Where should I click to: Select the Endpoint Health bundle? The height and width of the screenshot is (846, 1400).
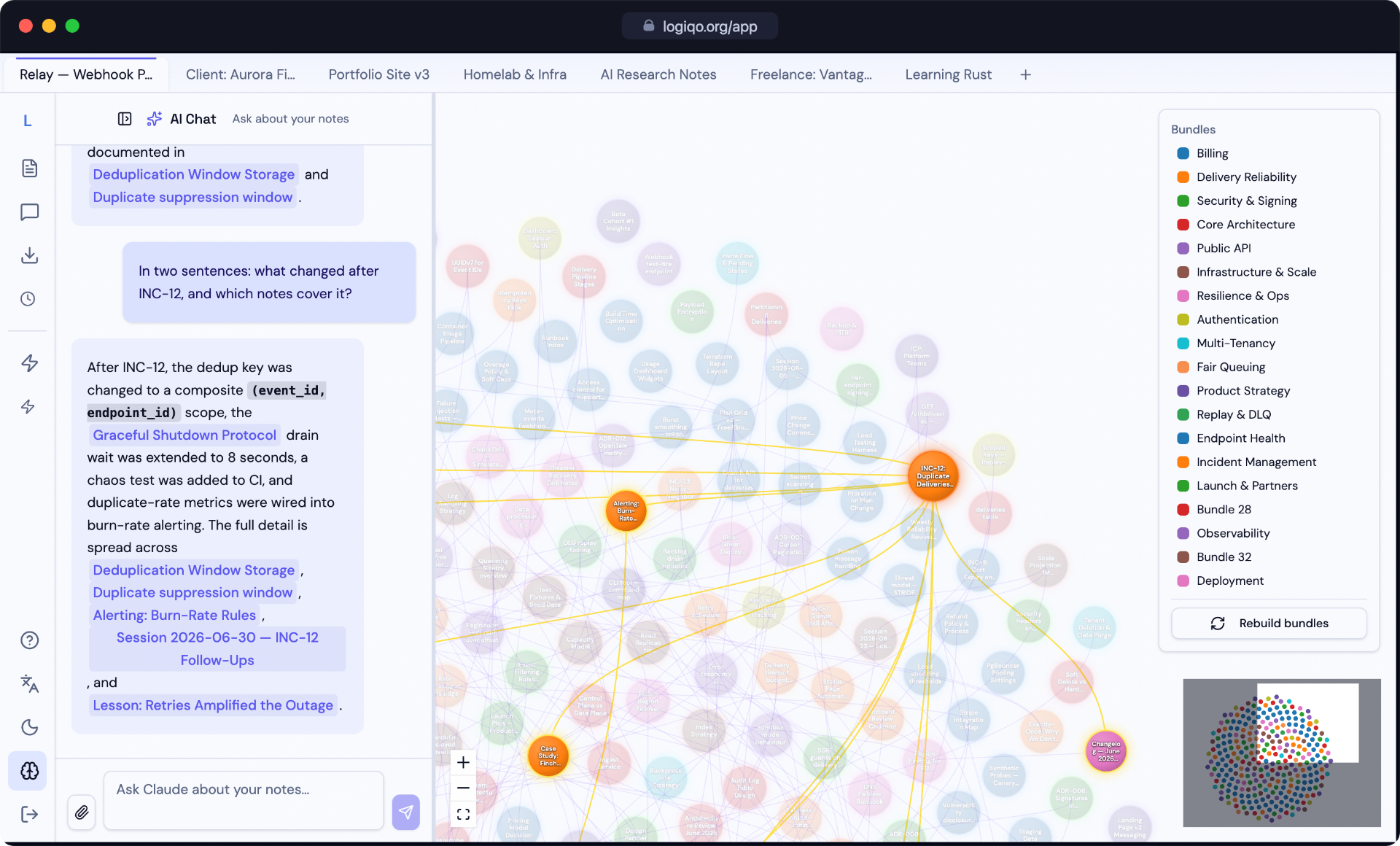click(1240, 438)
